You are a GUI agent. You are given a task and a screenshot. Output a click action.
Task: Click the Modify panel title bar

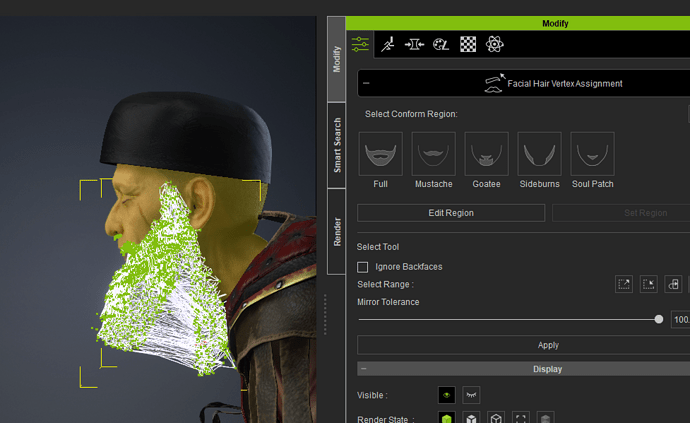(x=518, y=23)
